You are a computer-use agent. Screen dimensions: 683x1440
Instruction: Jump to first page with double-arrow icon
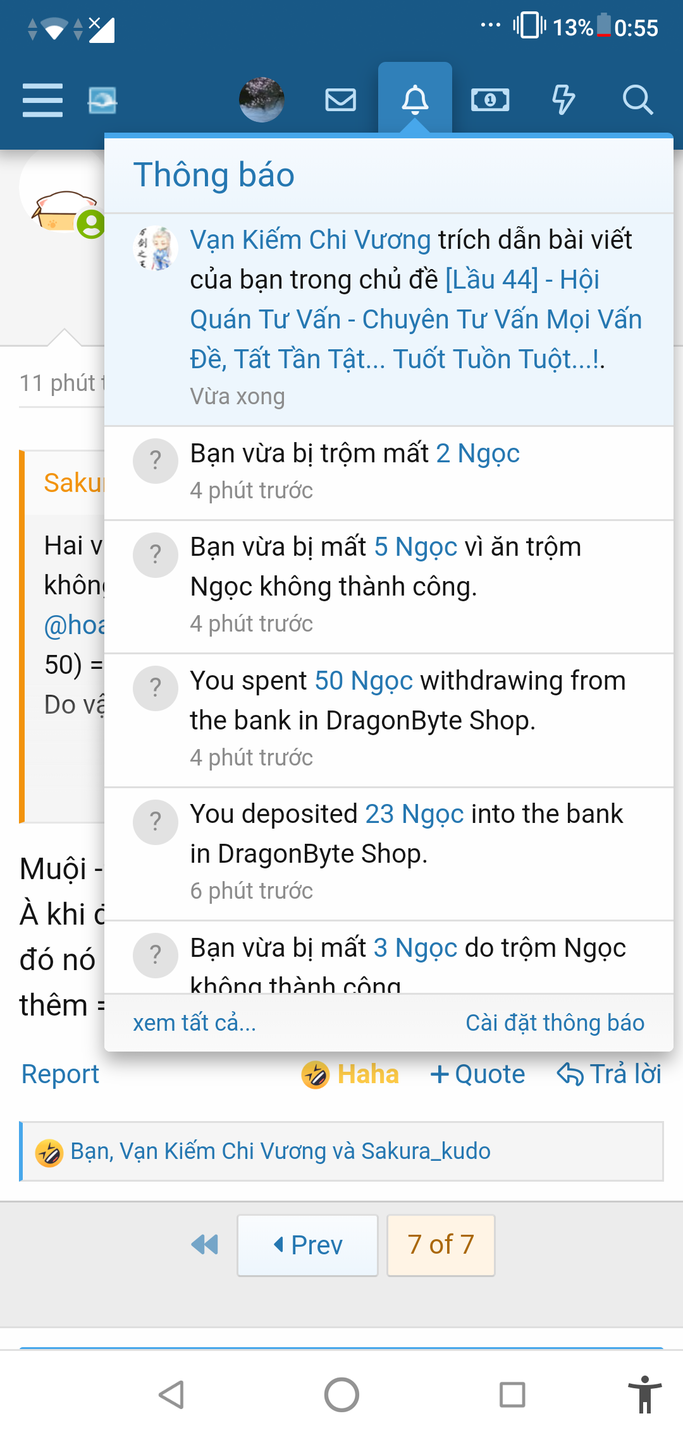coord(204,1245)
